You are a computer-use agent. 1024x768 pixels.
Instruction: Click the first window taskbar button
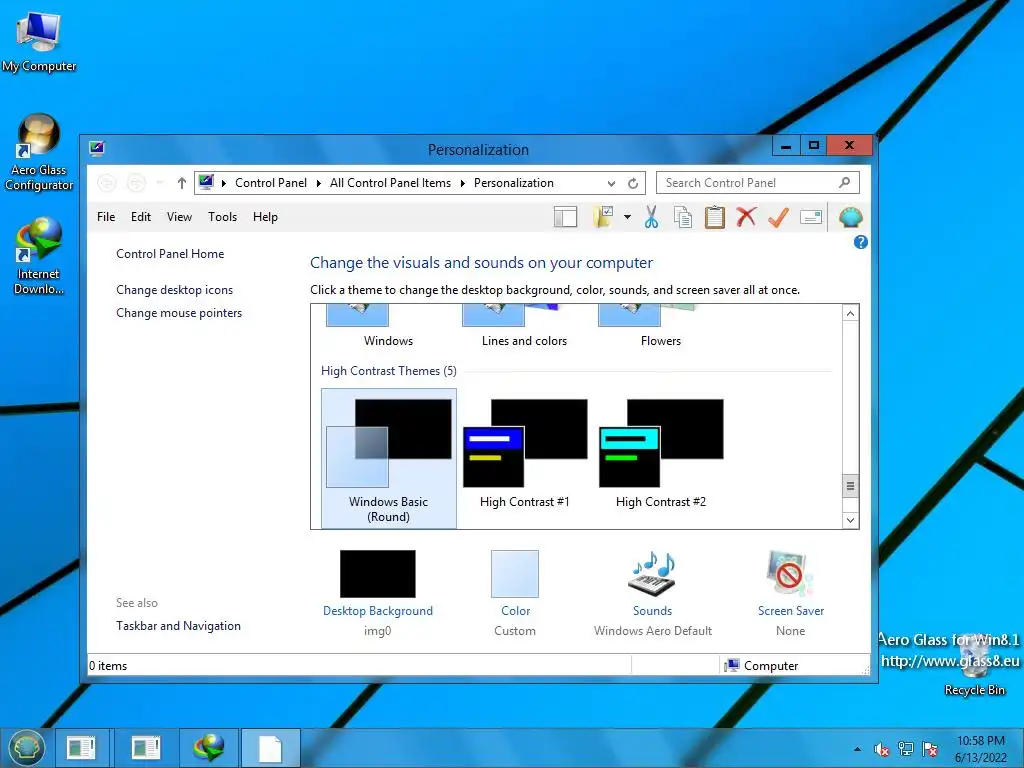click(82, 748)
